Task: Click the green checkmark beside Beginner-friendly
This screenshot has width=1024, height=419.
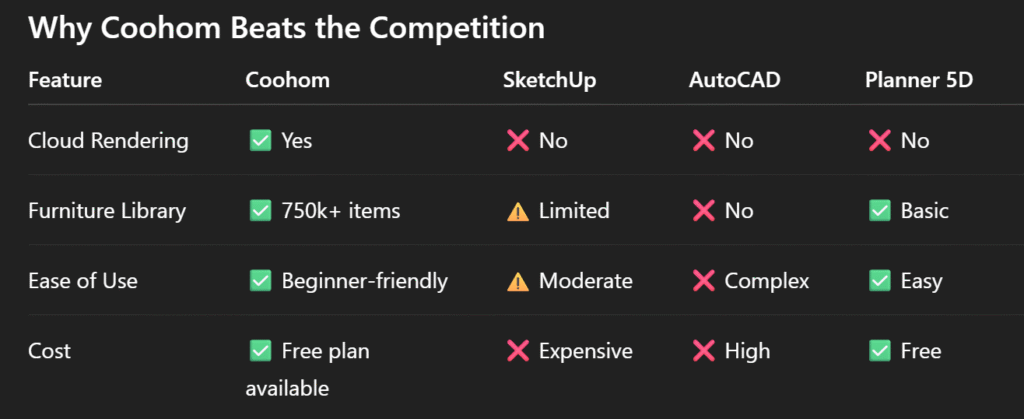Action: coord(261,281)
